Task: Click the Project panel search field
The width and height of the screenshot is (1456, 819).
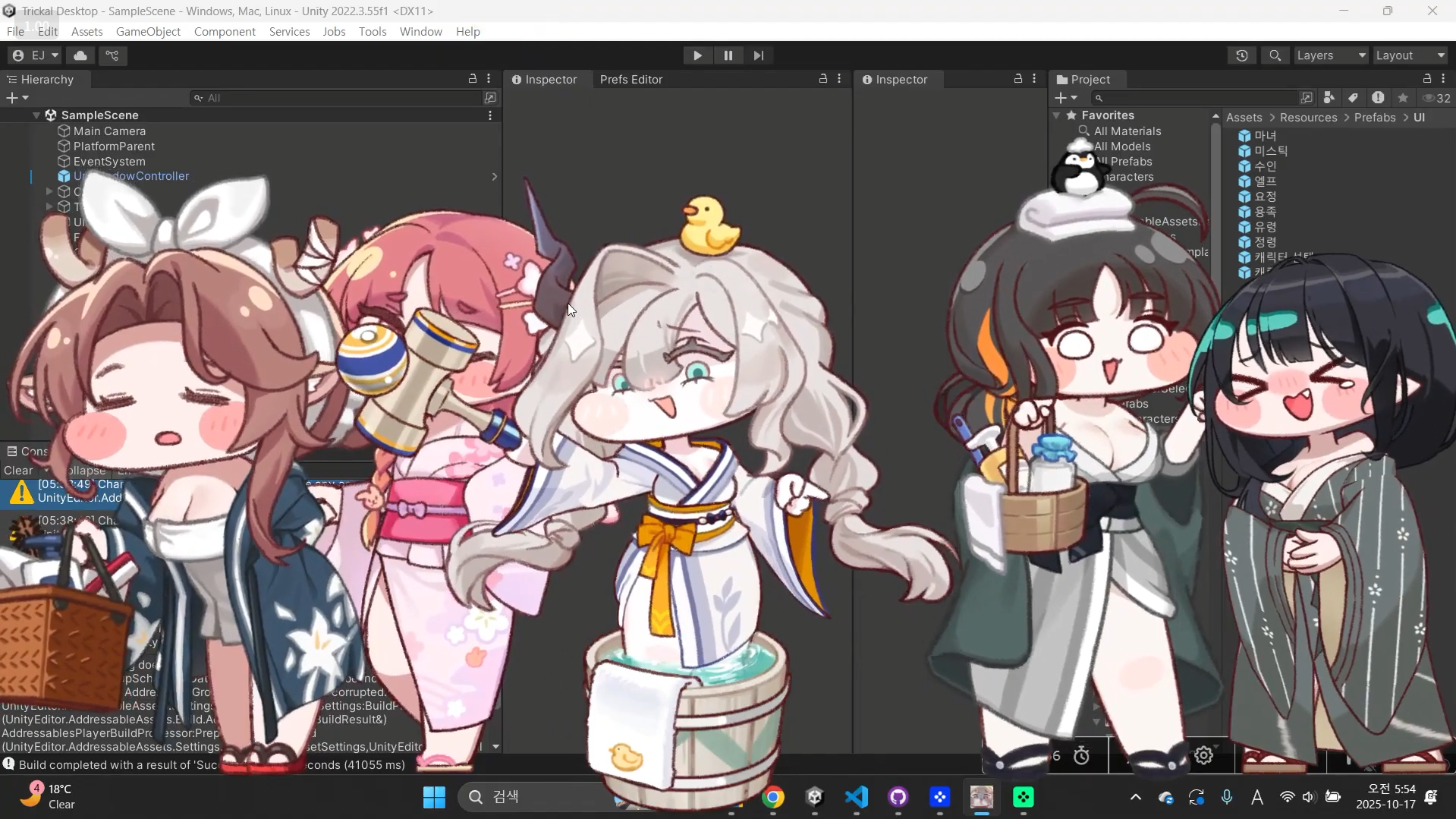Action: click(x=1195, y=98)
